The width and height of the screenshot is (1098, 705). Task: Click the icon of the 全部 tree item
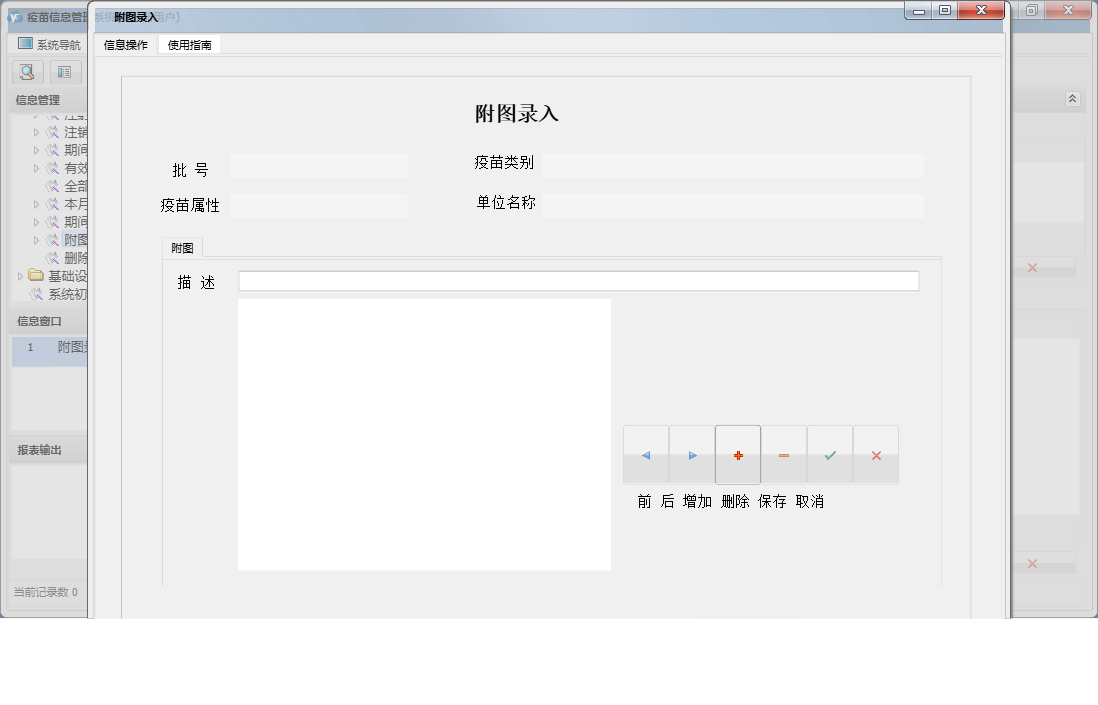(53, 186)
